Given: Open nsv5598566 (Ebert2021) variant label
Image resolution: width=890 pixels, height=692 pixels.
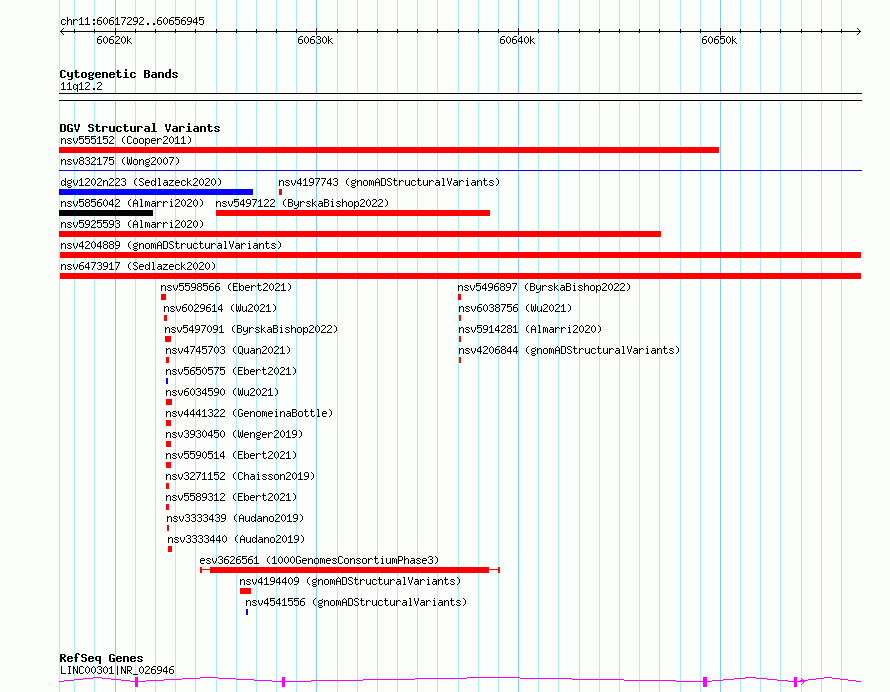Looking at the screenshot, I should [226, 287].
